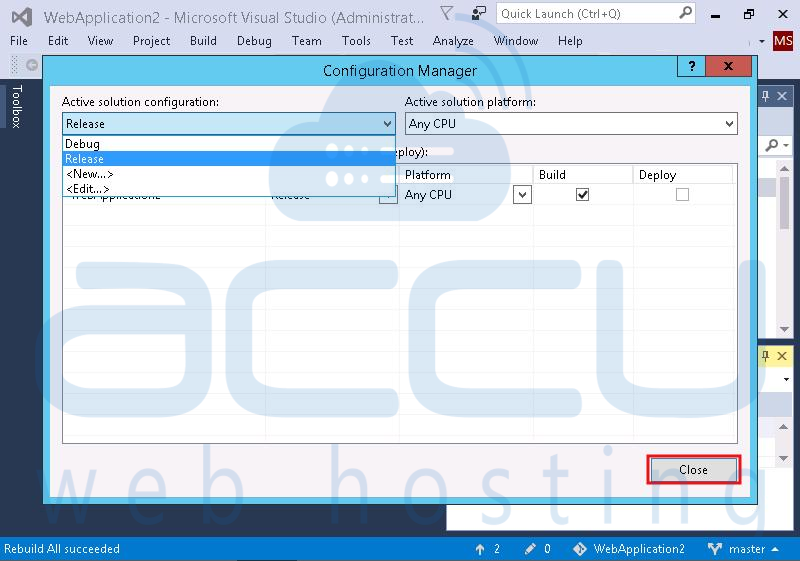Pin the lower right yellow panel
Viewport: 800px width, 561px height.
click(765, 355)
